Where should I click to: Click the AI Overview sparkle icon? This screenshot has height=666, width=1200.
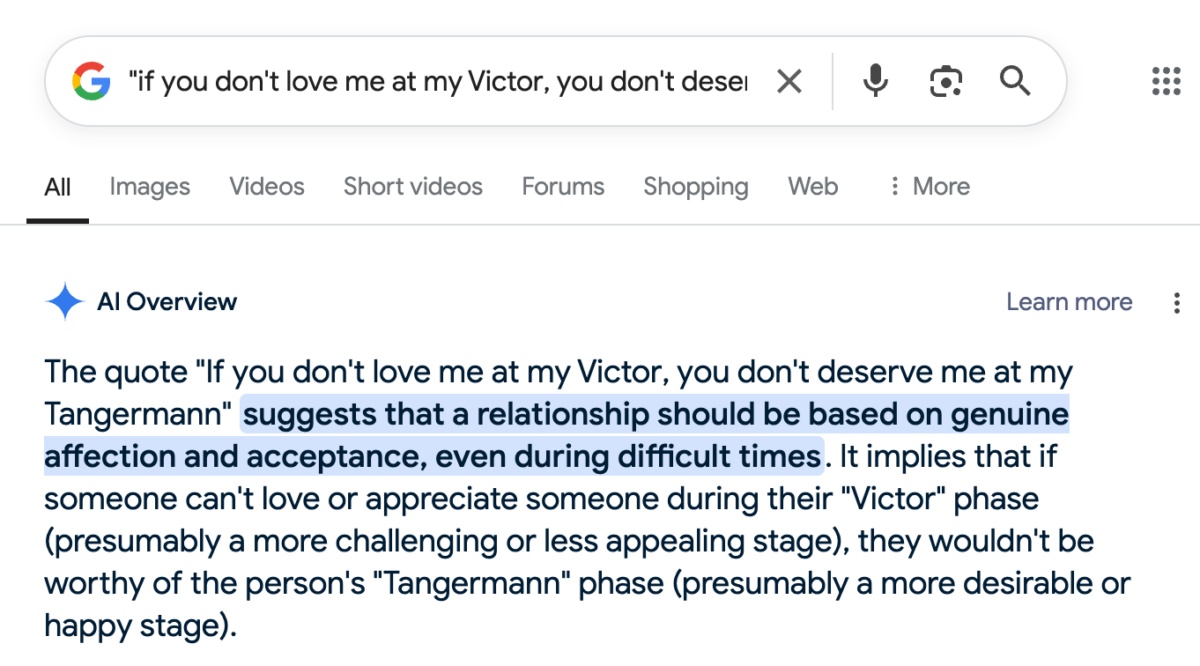pyautogui.click(x=65, y=302)
